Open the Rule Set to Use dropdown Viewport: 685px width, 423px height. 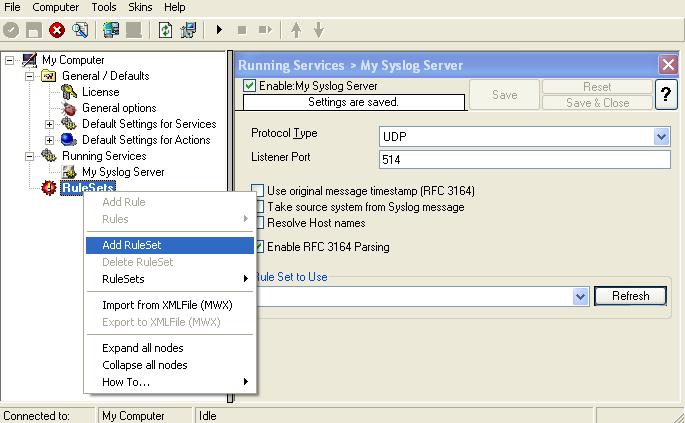(580, 296)
